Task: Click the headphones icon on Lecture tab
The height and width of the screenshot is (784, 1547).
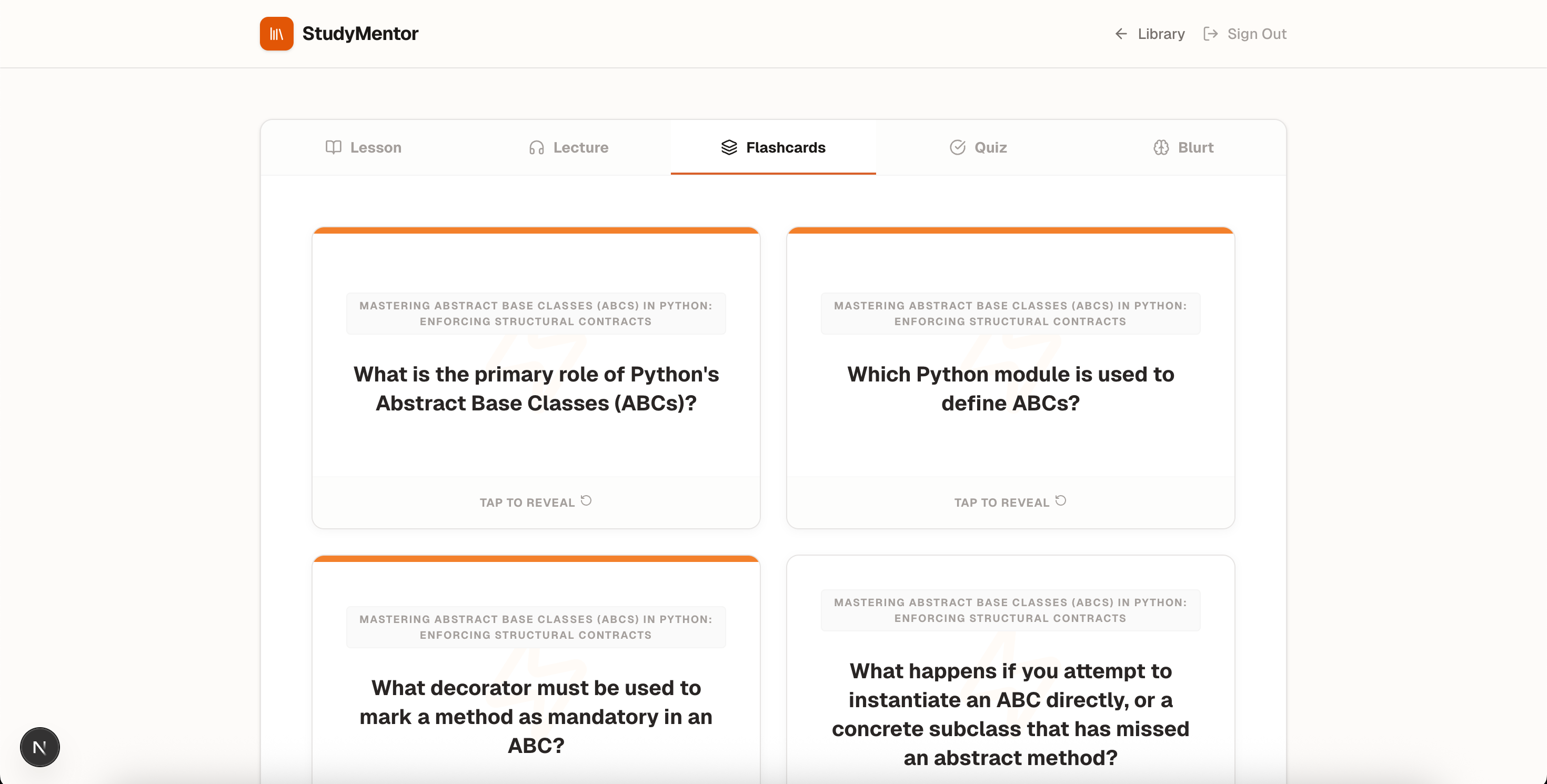Action: point(536,147)
